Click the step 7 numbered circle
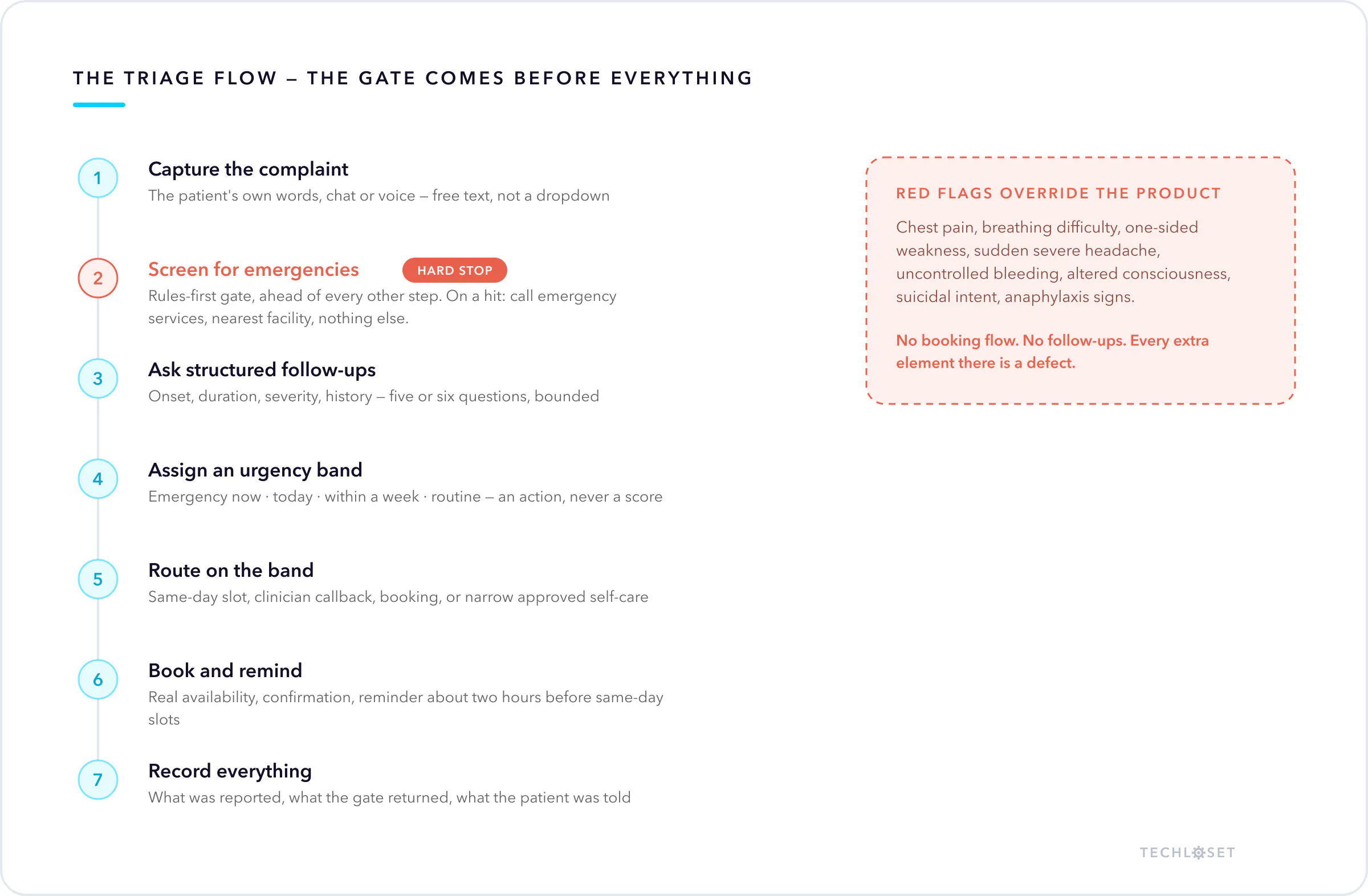Viewport: 1368px width, 896px height. [x=97, y=780]
